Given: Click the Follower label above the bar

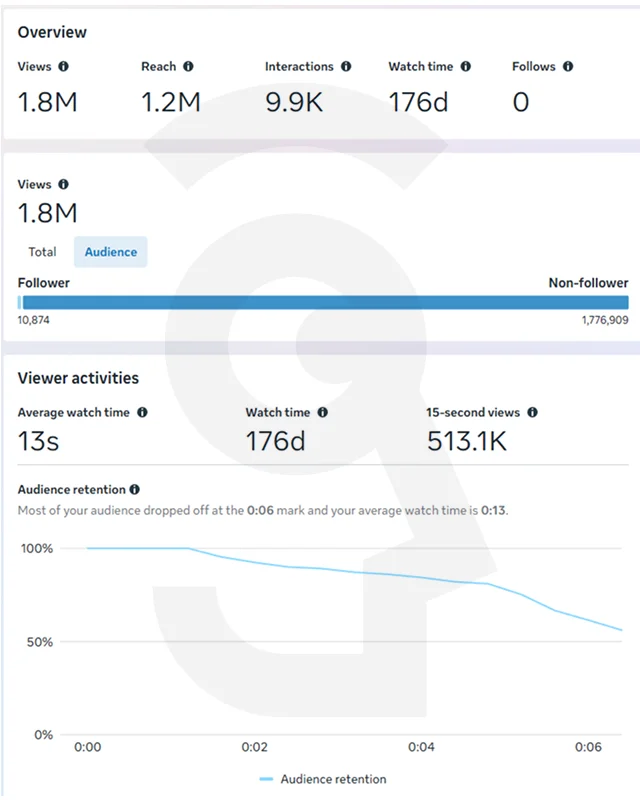Looking at the screenshot, I should [43, 283].
